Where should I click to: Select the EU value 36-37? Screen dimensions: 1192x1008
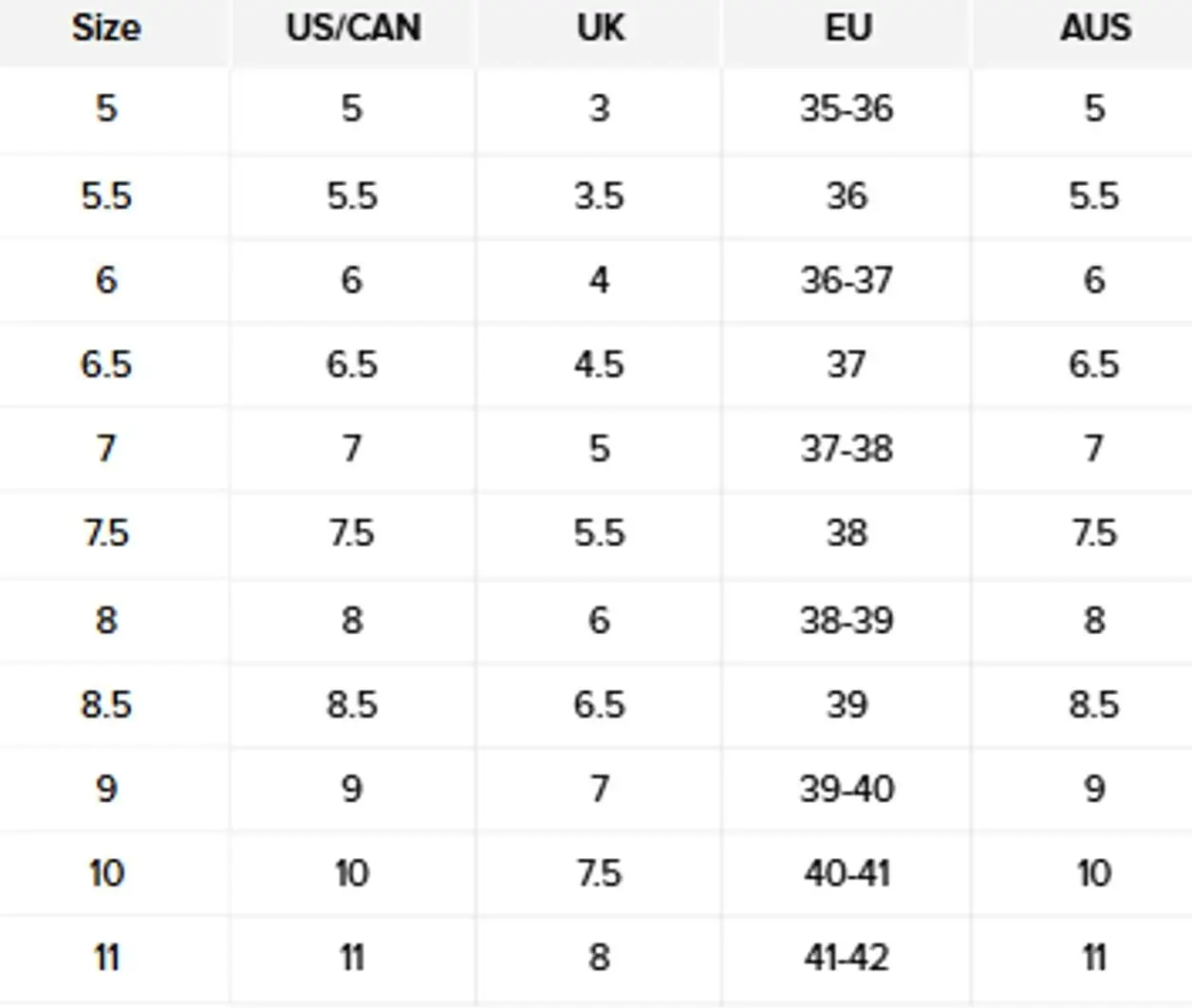pyautogui.click(x=847, y=280)
